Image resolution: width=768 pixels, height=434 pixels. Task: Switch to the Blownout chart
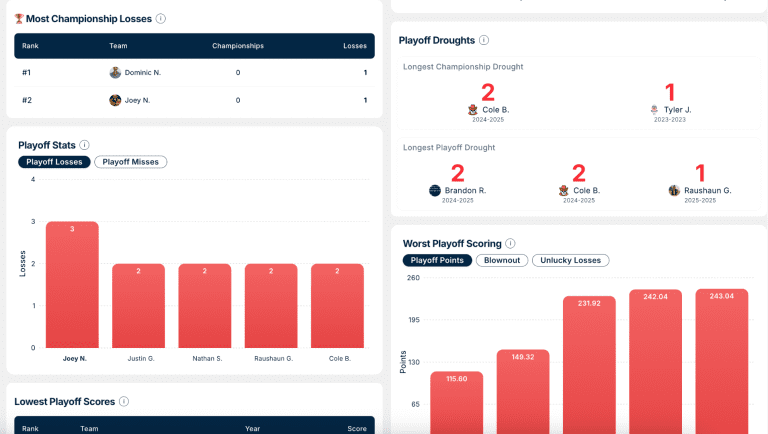(502, 261)
